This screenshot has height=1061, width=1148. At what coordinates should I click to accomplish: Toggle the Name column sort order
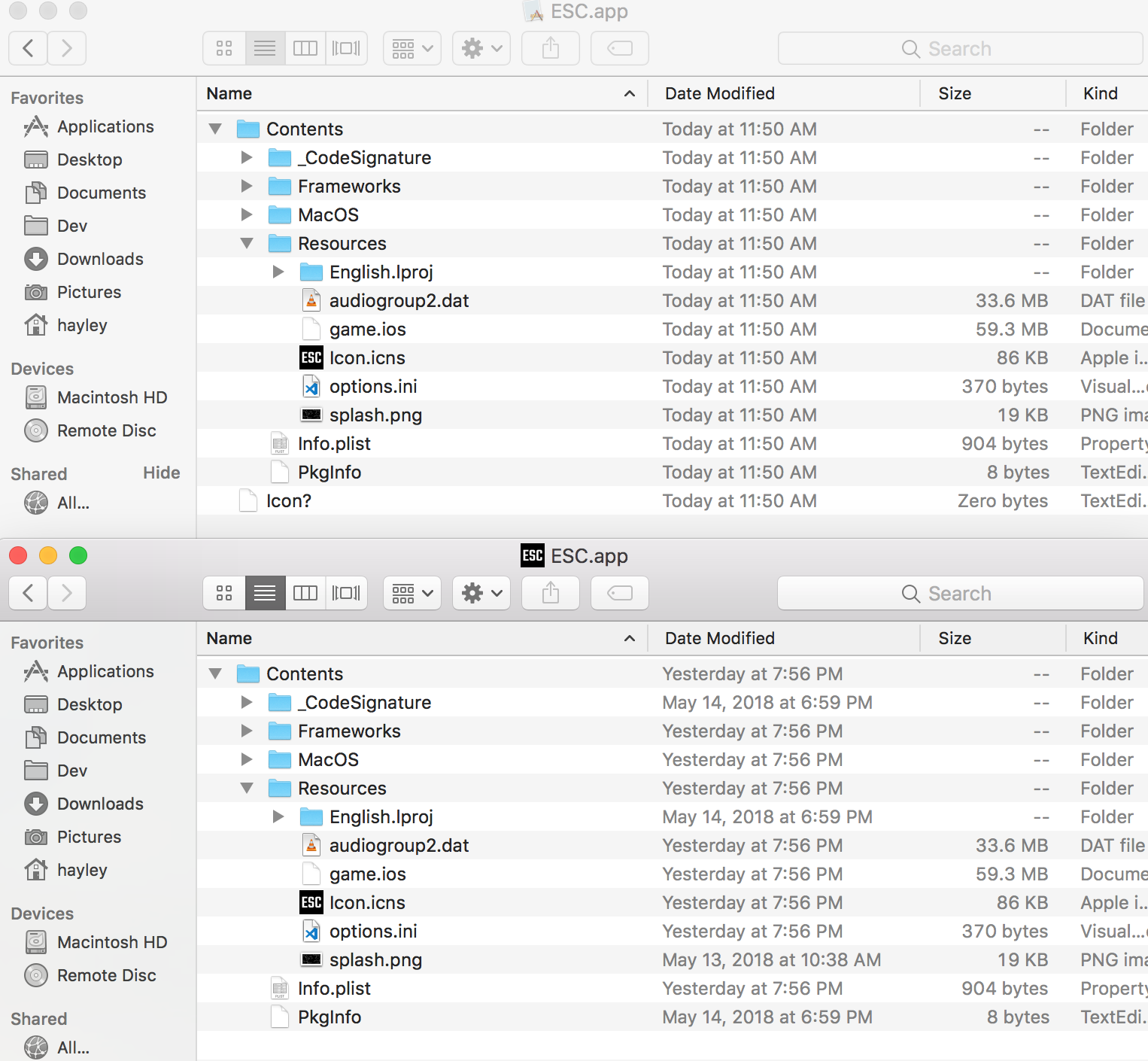click(x=229, y=93)
